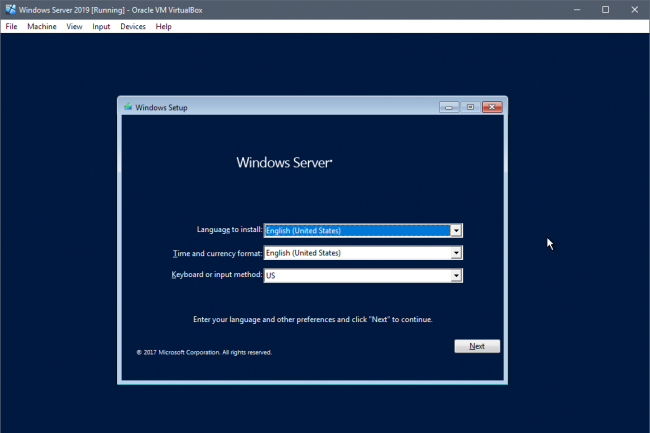Click the VirtualBox icon in the title bar

[x=10, y=10]
